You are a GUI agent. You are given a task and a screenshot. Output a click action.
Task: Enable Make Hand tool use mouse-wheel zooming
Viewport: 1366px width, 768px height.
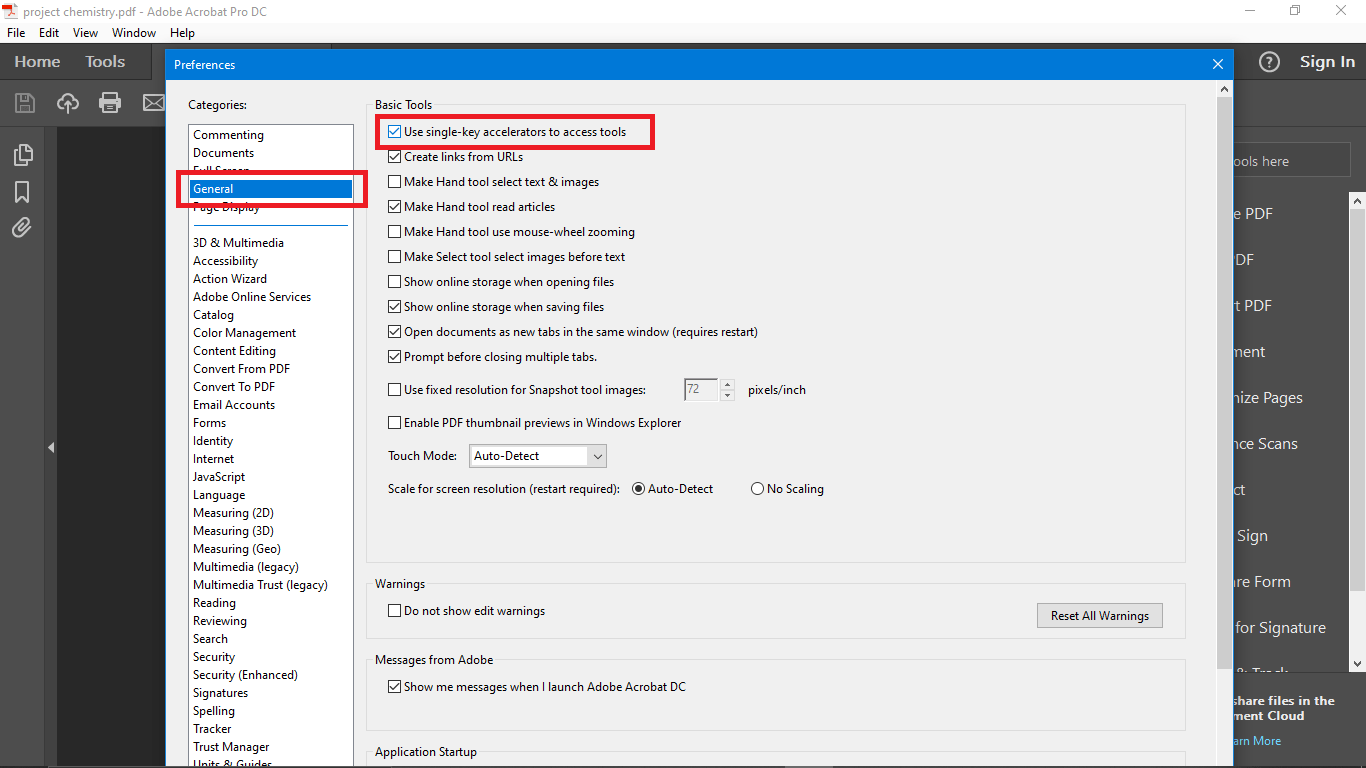pyautogui.click(x=394, y=232)
